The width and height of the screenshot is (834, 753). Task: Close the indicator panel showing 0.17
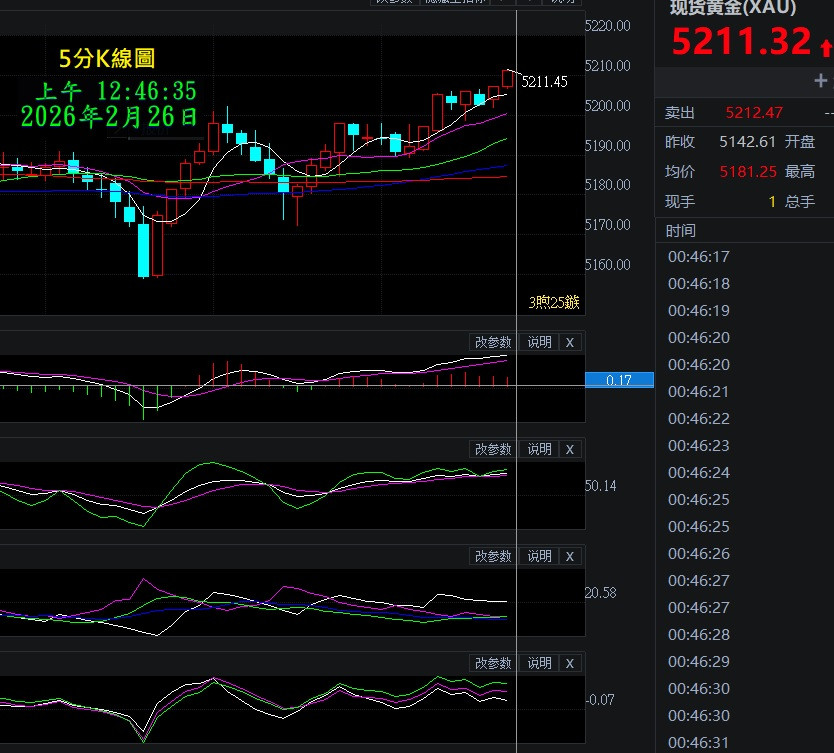click(570, 342)
